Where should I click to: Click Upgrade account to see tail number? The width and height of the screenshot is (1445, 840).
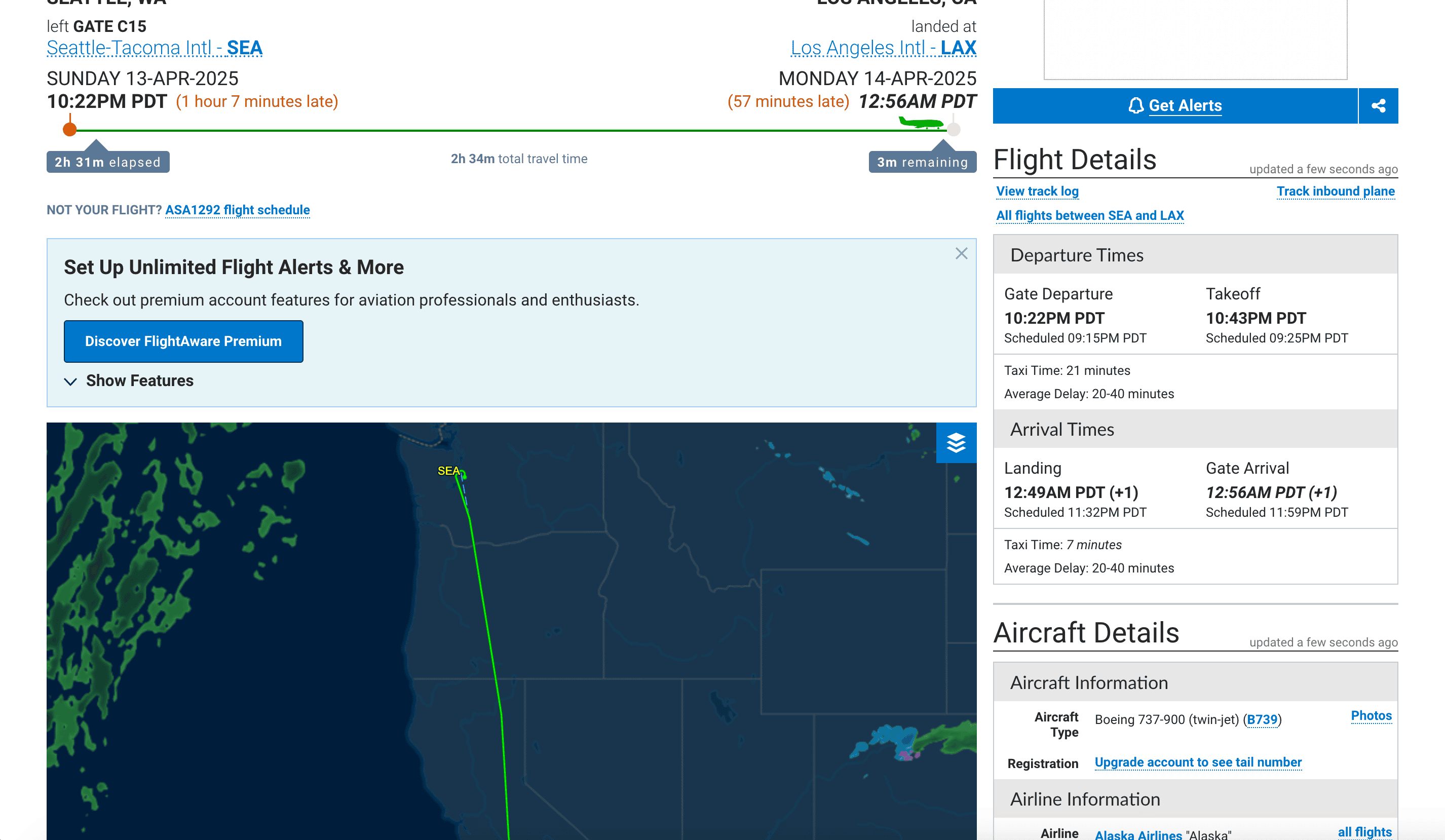click(1198, 762)
